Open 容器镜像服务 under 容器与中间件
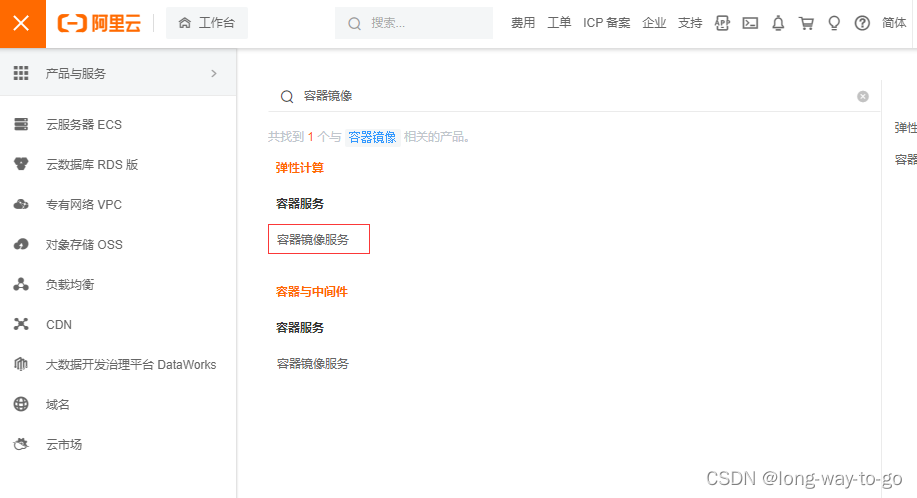Viewport: 917px width, 498px height. [x=313, y=364]
